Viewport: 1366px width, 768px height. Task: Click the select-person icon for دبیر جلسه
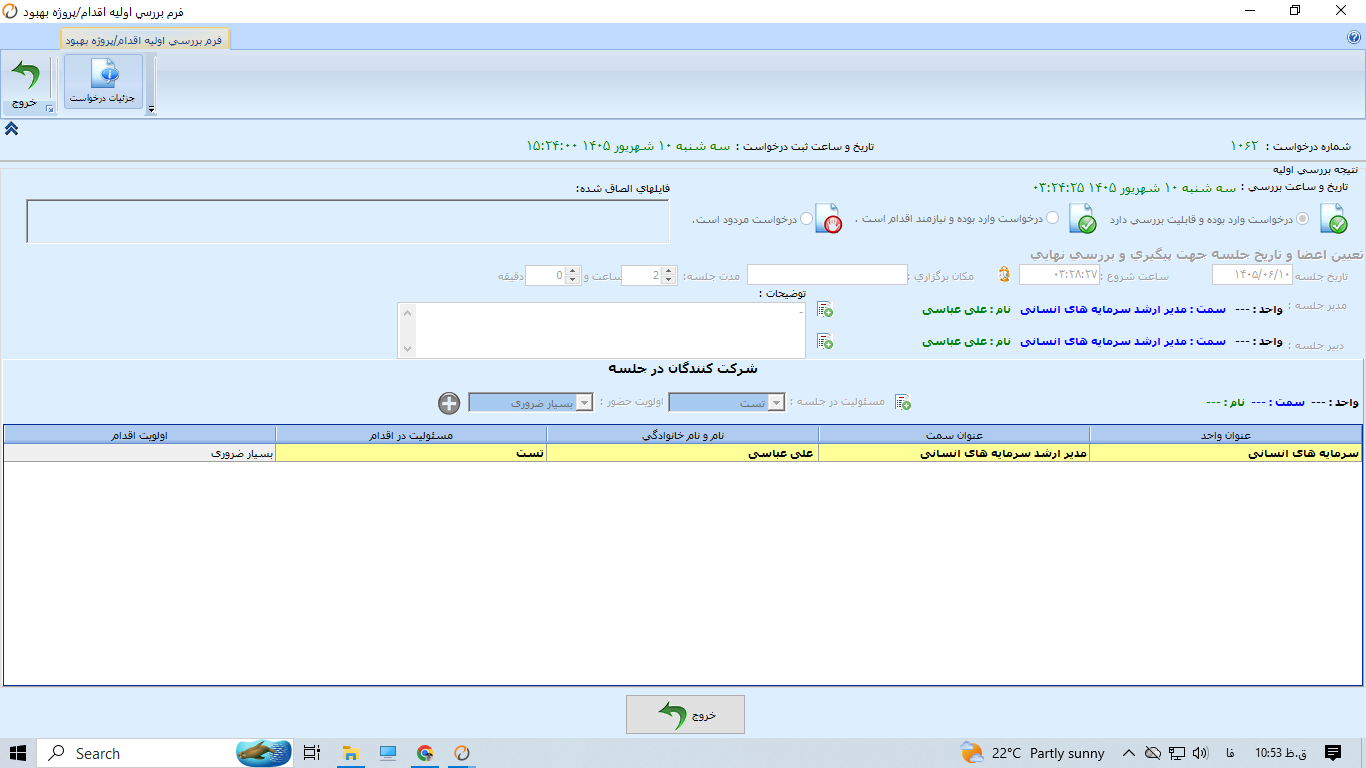click(825, 341)
